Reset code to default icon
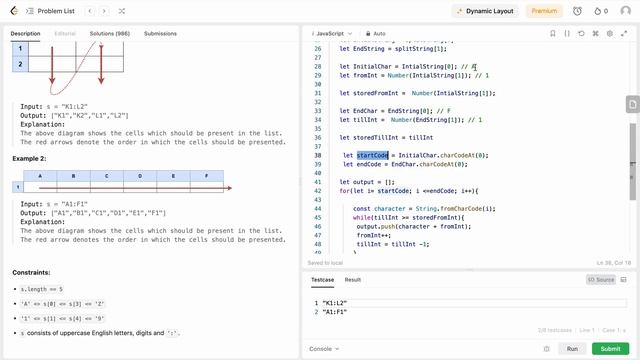 (x=581, y=33)
